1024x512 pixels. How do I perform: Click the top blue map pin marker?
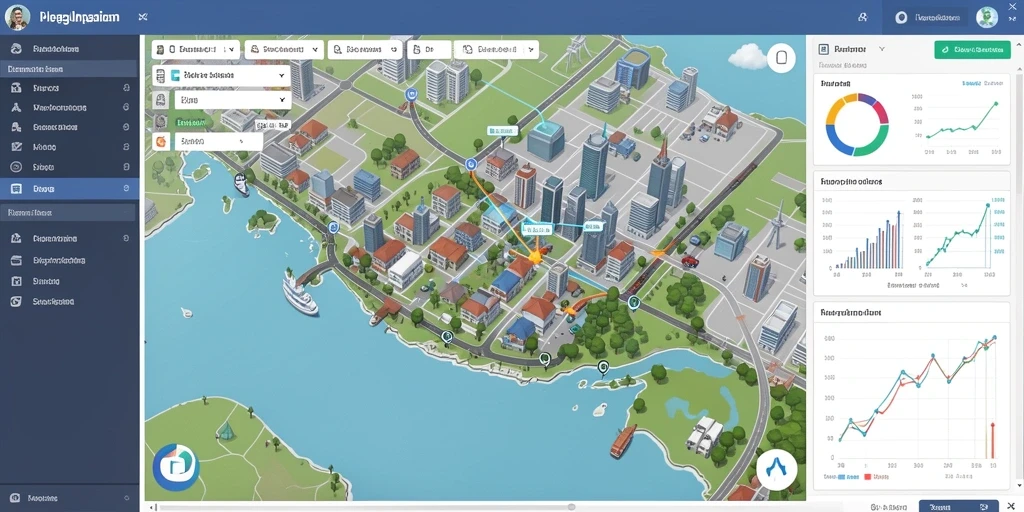411,95
